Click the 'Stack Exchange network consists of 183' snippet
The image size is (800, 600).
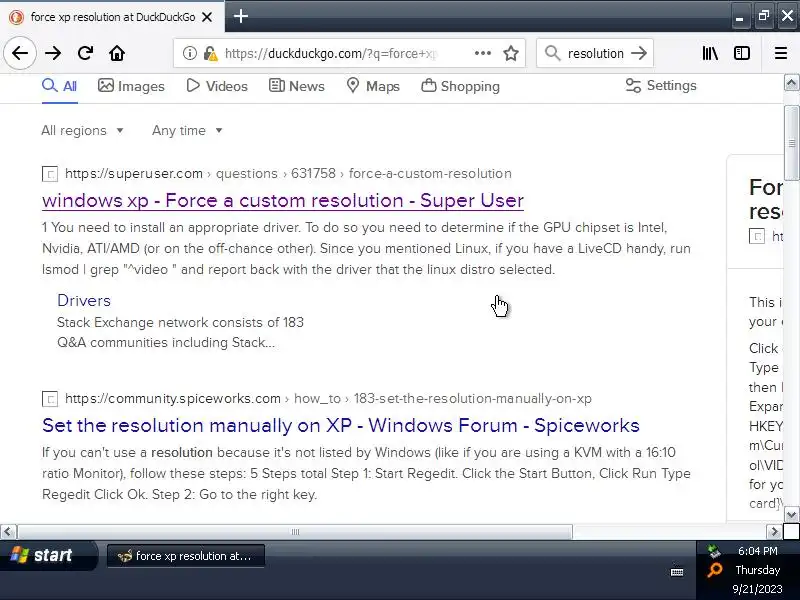click(x=180, y=322)
